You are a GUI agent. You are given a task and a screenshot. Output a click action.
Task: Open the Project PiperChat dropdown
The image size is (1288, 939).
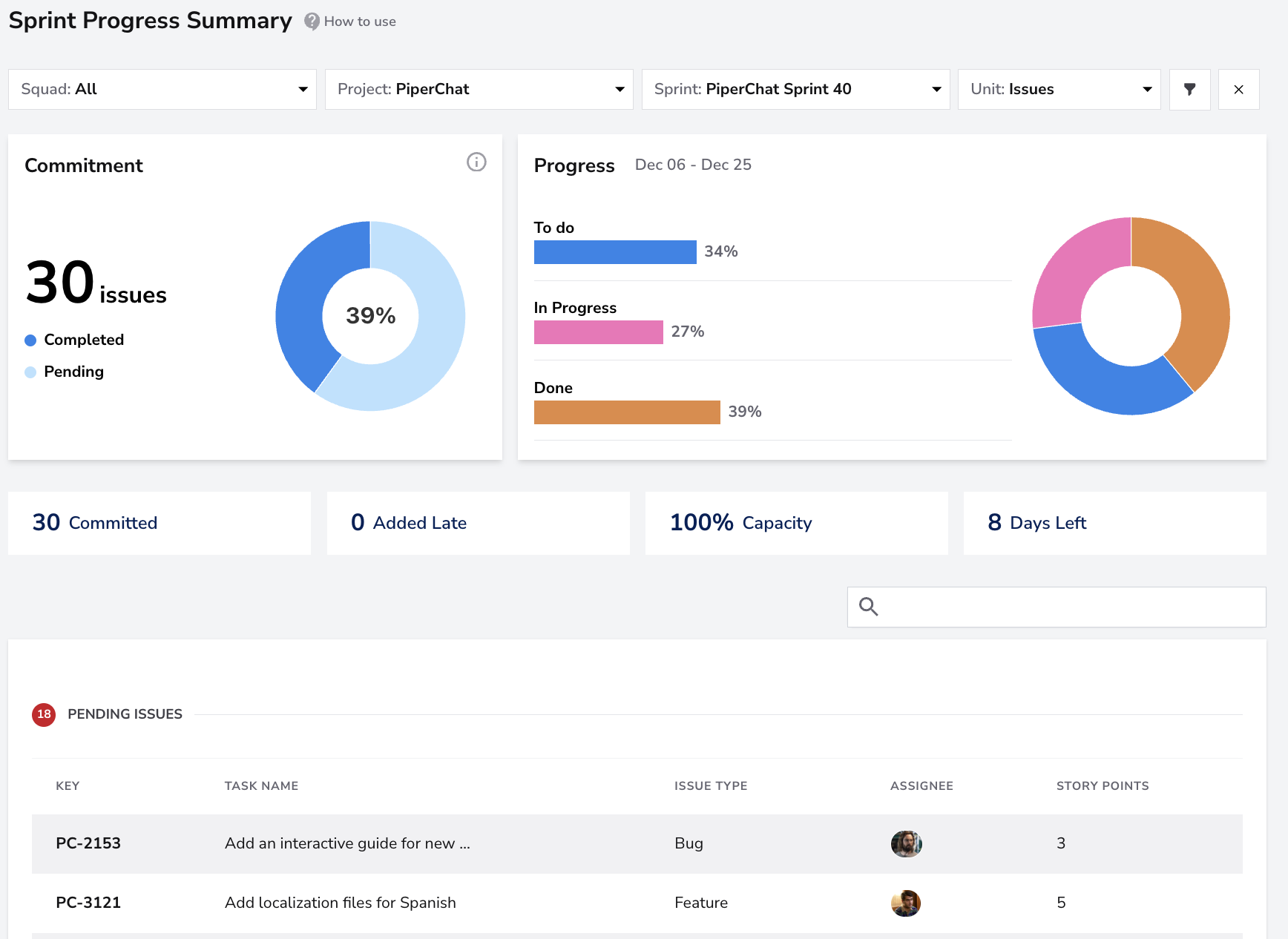click(479, 90)
